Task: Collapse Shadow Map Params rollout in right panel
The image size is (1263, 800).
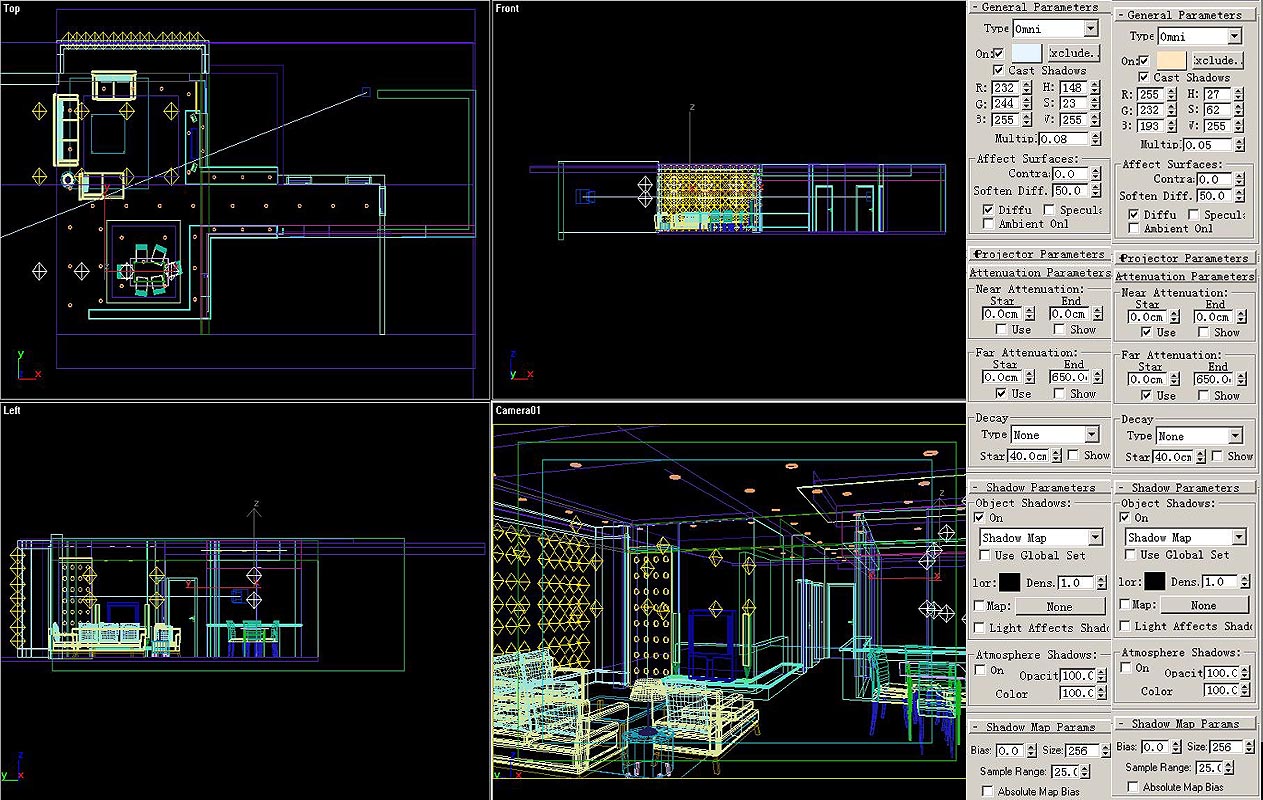Action: [1184, 723]
